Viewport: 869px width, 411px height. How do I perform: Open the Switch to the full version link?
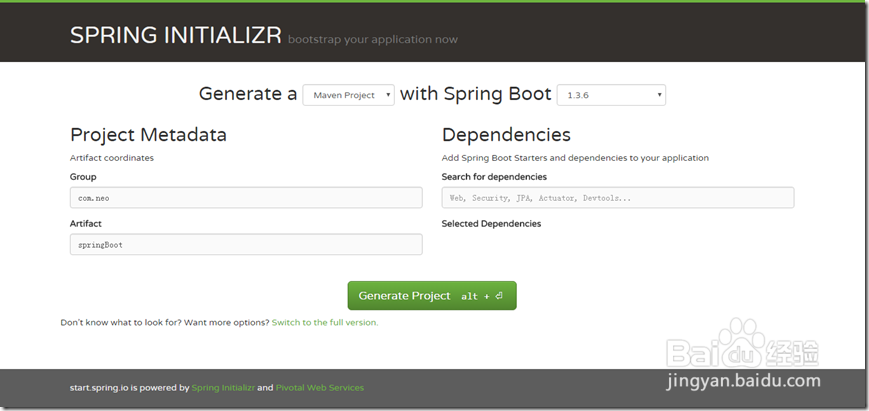(325, 322)
